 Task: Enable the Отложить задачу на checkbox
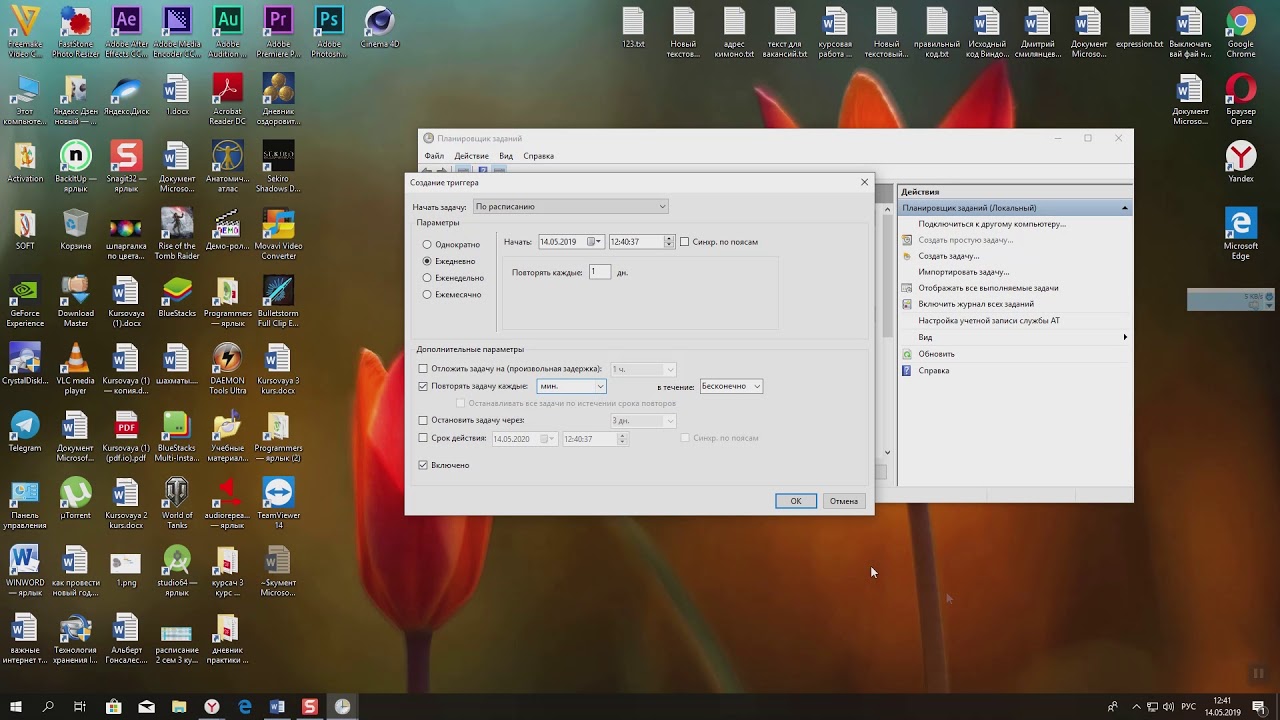423,369
